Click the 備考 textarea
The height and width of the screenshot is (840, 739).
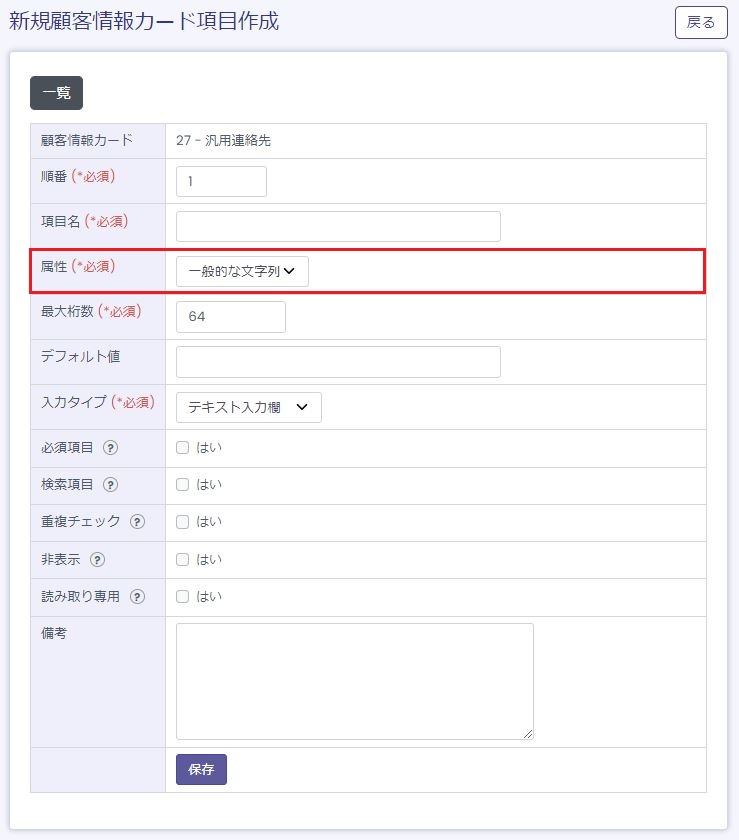354,681
